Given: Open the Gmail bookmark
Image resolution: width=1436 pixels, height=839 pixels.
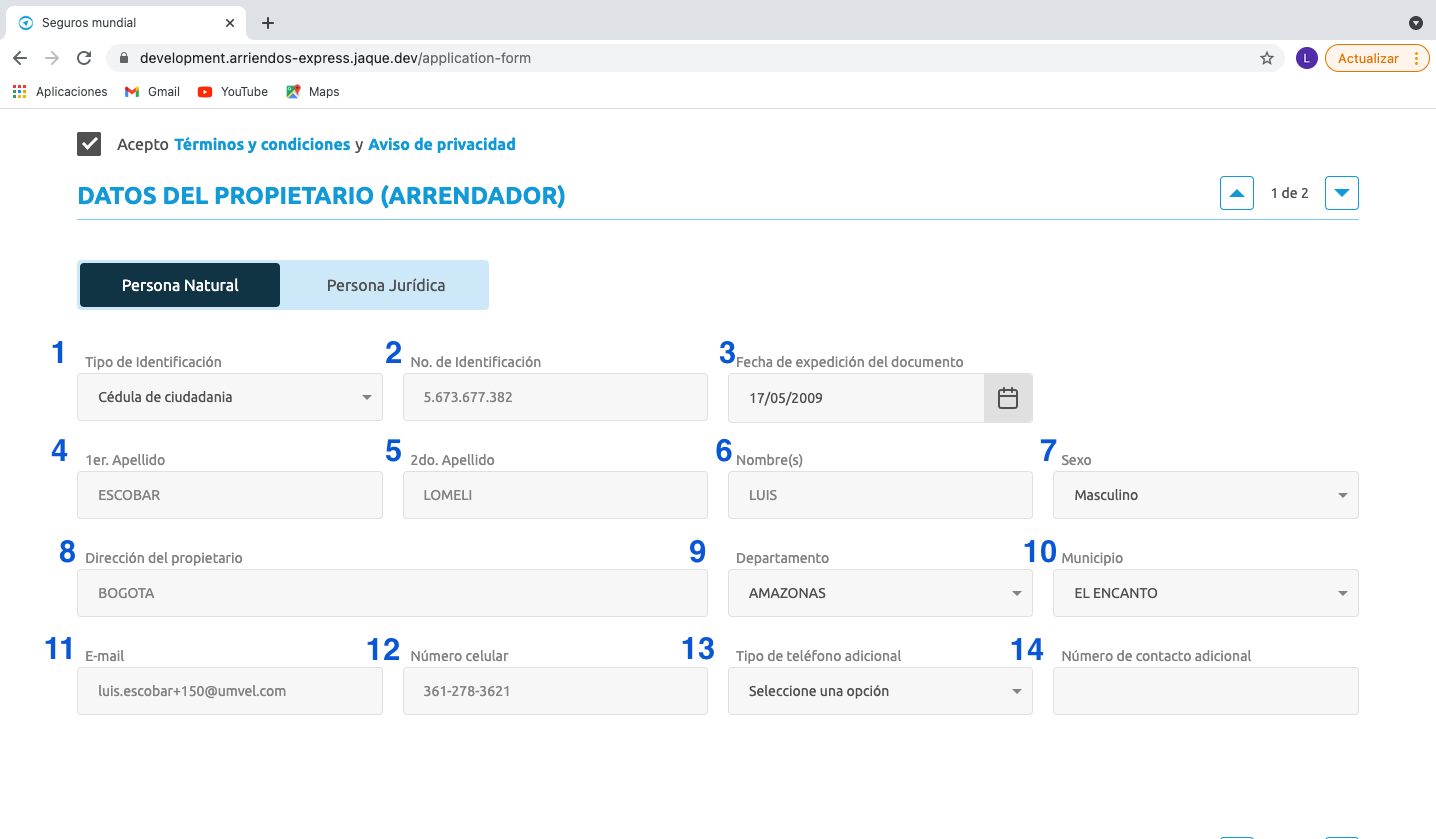Looking at the screenshot, I should (152, 91).
